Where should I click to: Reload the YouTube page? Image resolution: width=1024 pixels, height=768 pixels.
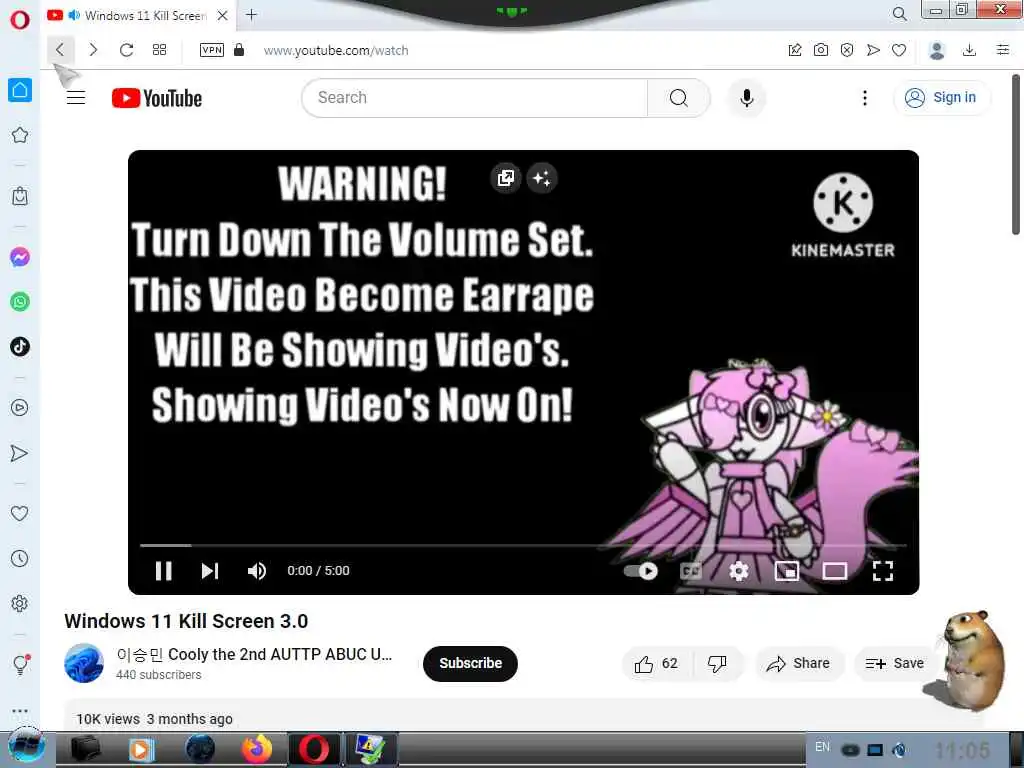tap(126, 50)
